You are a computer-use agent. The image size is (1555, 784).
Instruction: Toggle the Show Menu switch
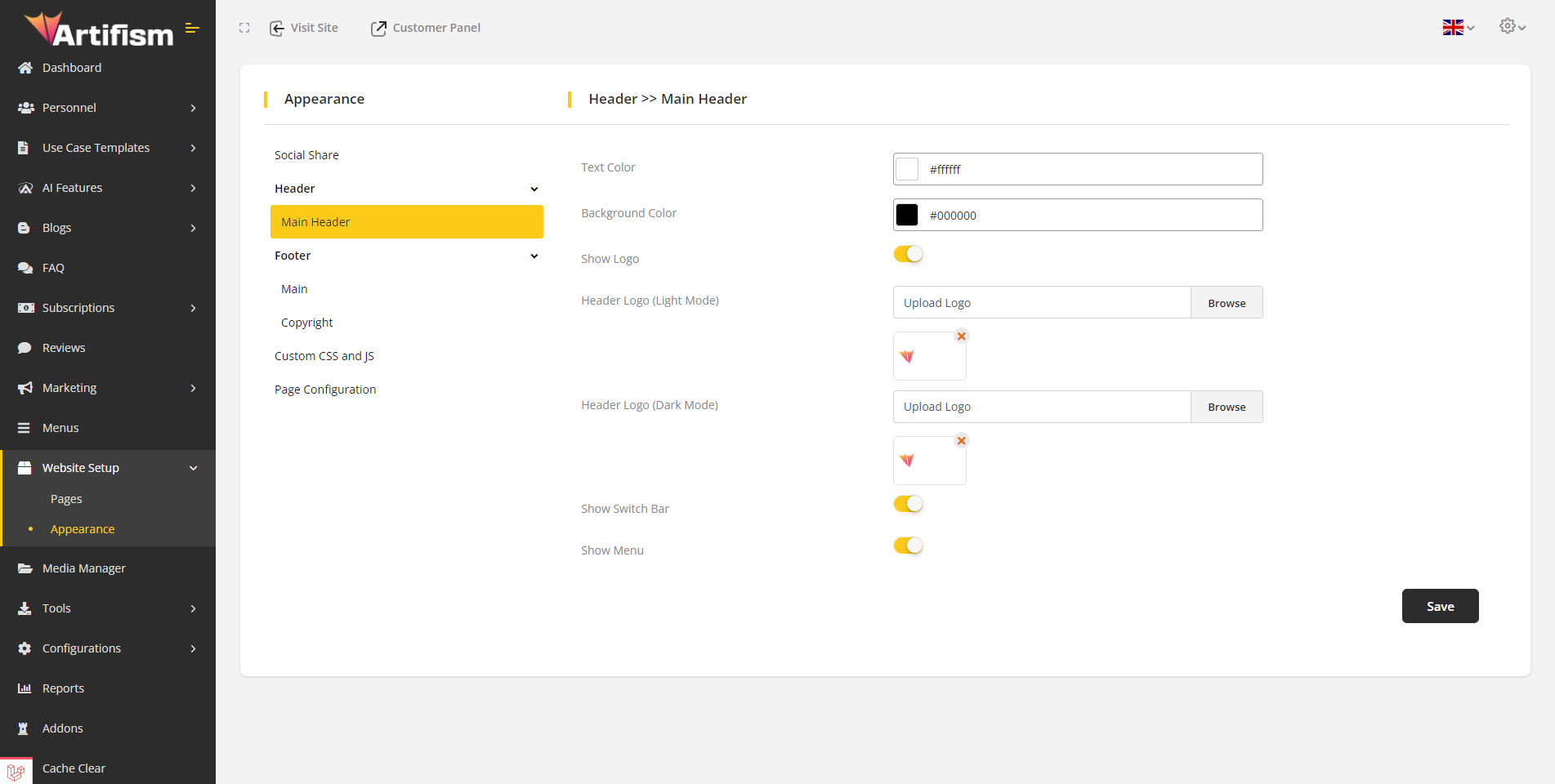coord(908,546)
